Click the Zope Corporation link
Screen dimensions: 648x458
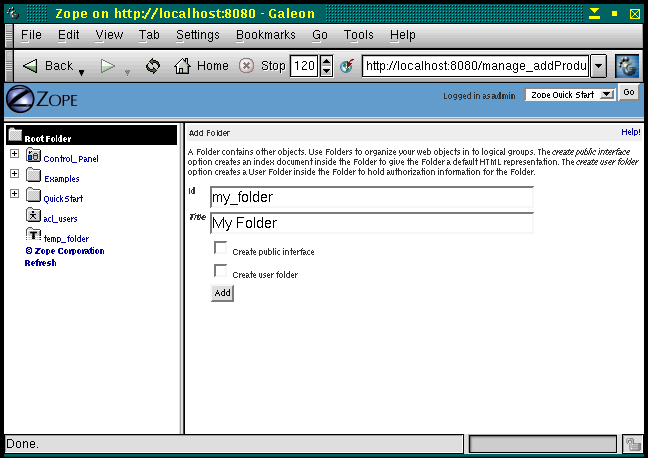click(x=65, y=251)
